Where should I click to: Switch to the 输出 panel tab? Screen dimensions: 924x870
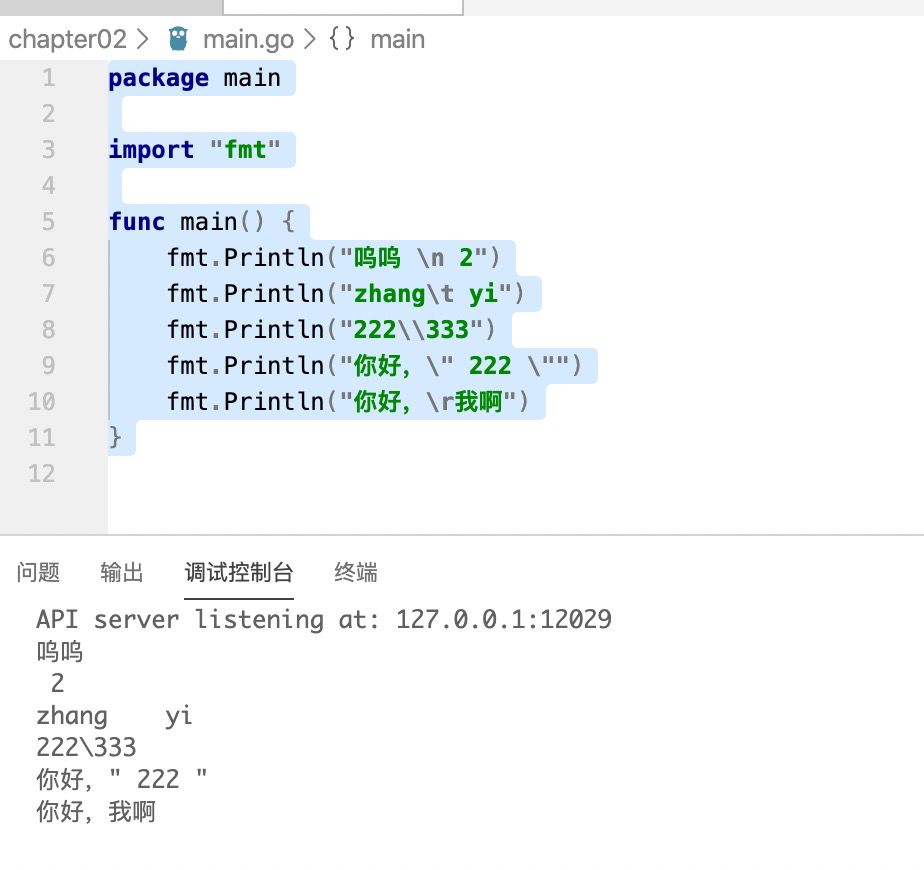122,572
